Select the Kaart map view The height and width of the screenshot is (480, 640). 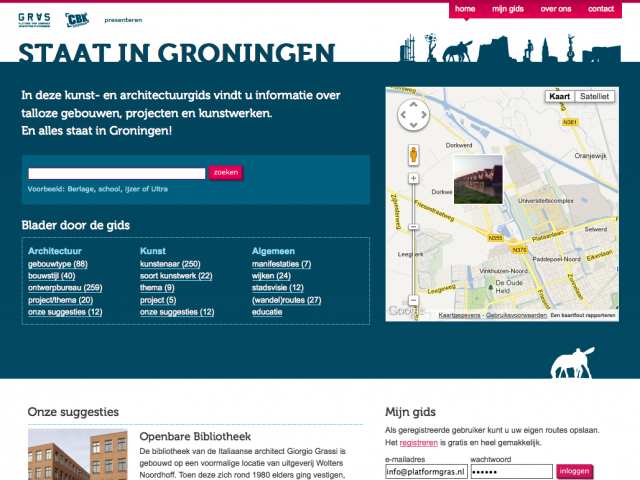pos(559,97)
